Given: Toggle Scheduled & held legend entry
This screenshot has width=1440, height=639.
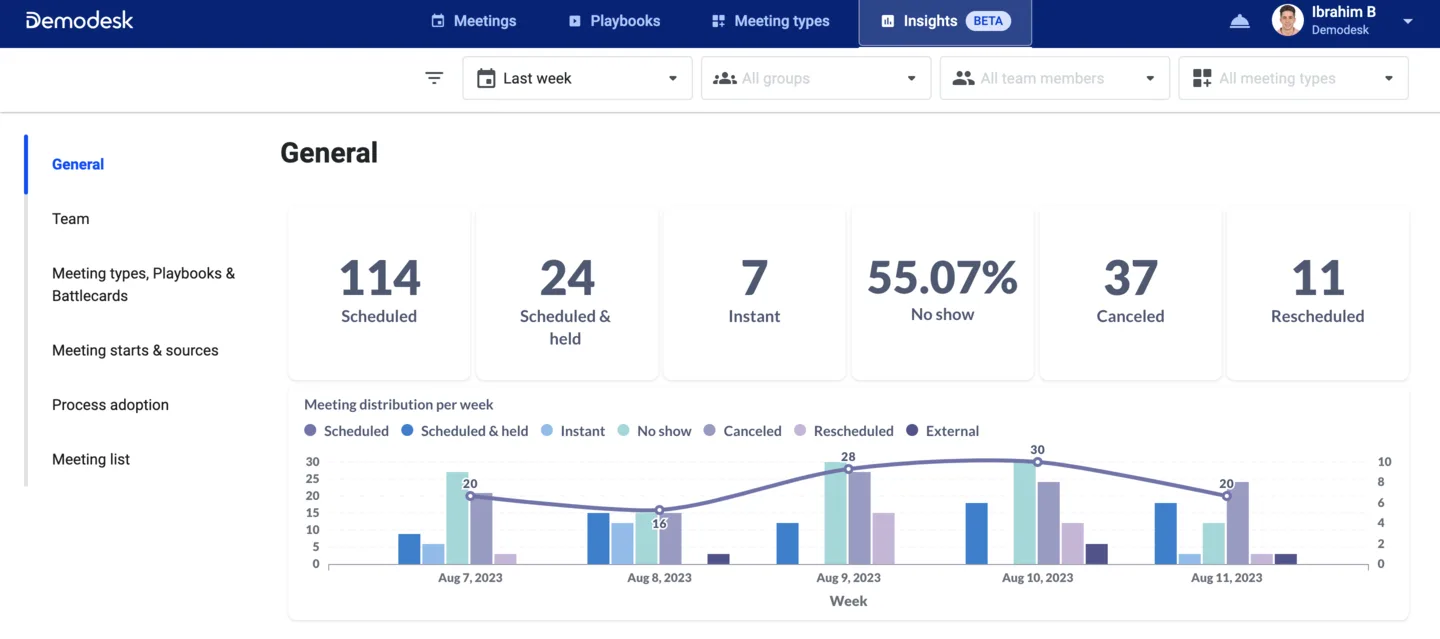Looking at the screenshot, I should pyautogui.click(x=465, y=431).
